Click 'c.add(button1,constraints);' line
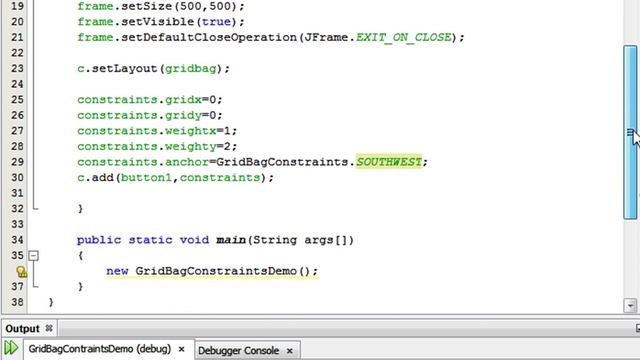Screen dimensions: 640x360 (x=176, y=178)
